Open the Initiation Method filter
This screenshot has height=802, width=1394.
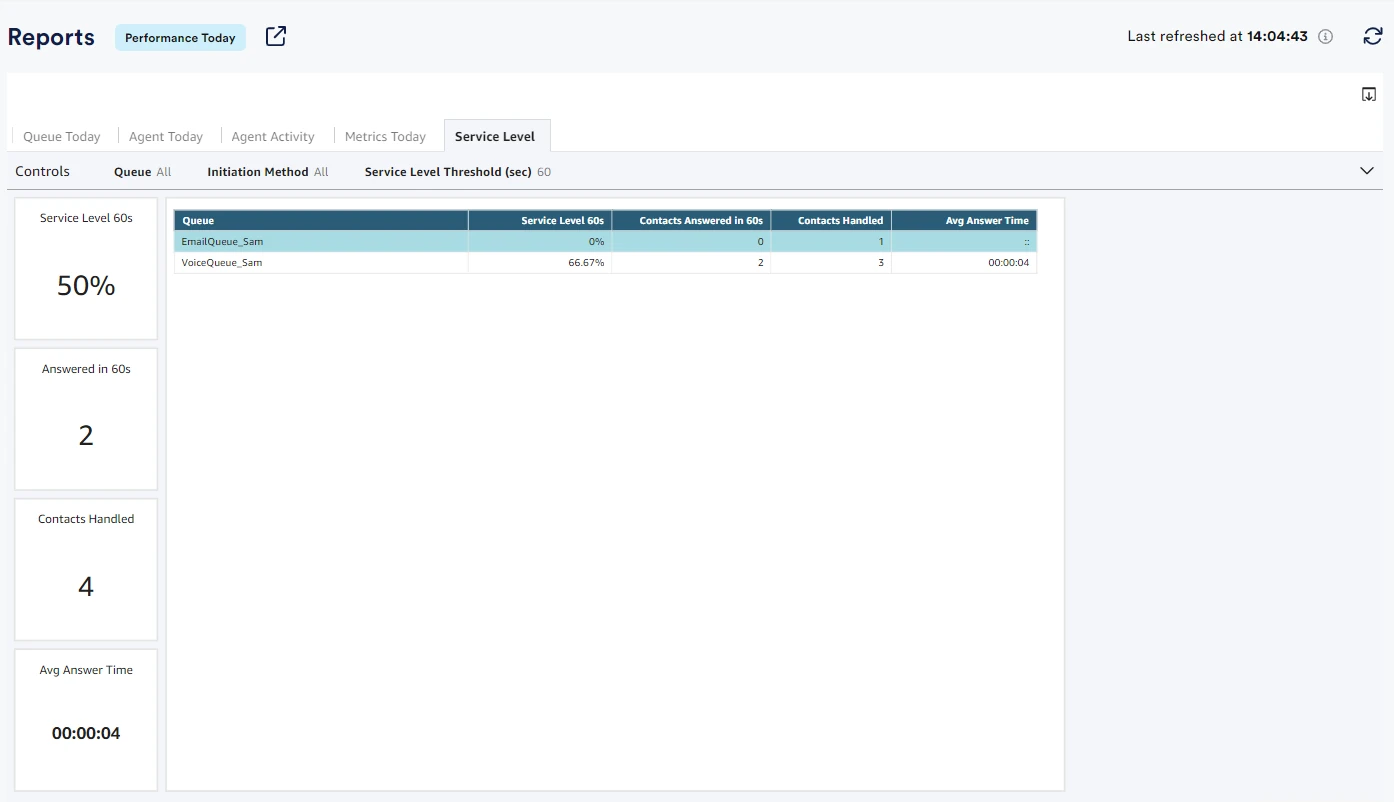pyautogui.click(x=267, y=172)
